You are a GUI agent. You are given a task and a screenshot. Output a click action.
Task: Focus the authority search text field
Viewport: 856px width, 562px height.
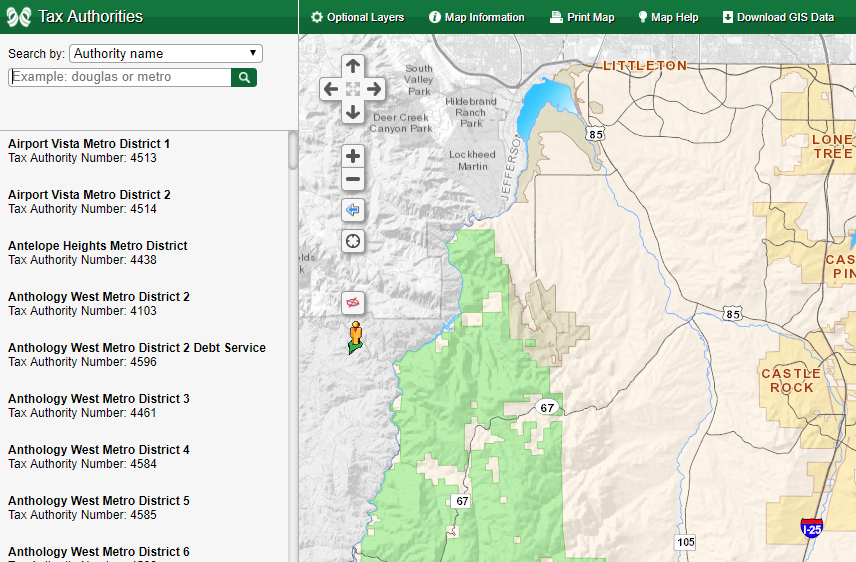(x=120, y=77)
